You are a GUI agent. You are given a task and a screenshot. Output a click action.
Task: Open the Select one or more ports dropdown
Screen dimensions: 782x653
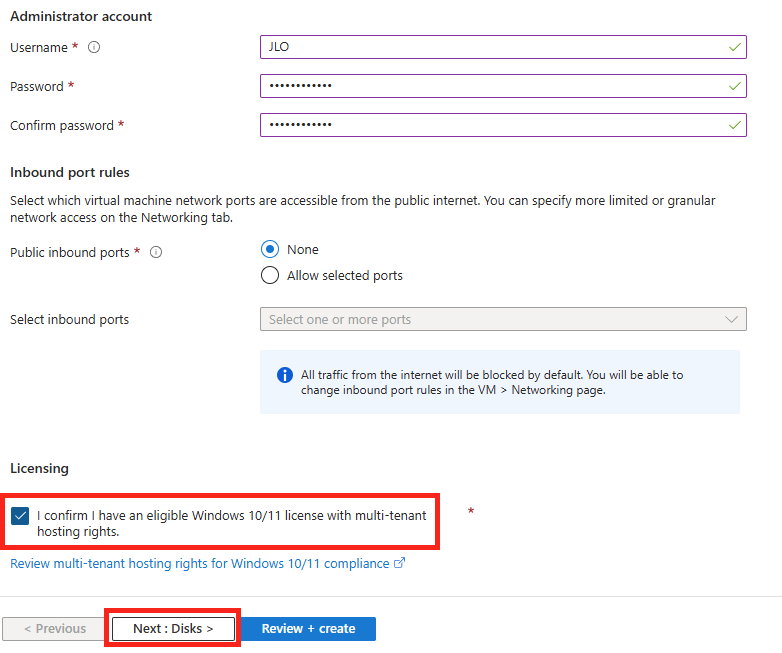coord(503,319)
